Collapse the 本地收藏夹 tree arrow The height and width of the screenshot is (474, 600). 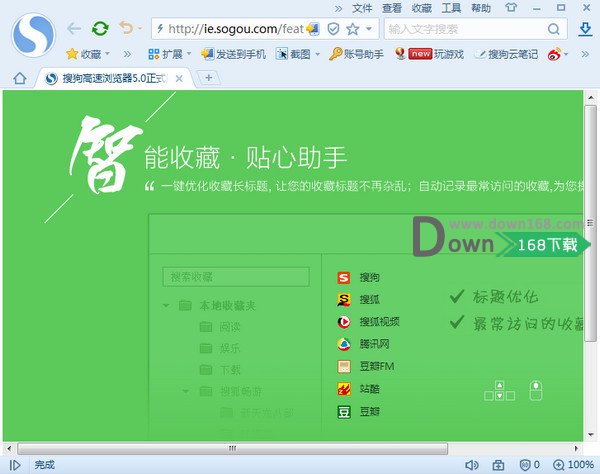(x=166, y=305)
